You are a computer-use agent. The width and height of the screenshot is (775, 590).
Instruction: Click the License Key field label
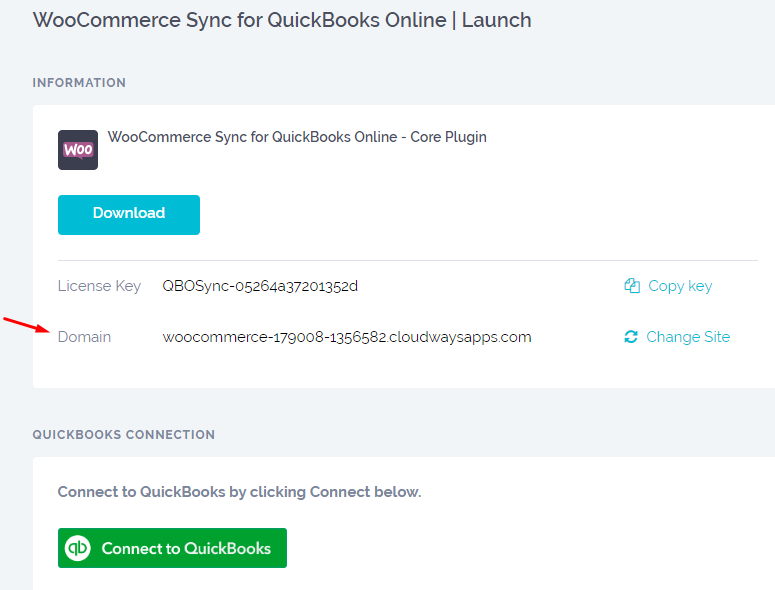click(99, 286)
